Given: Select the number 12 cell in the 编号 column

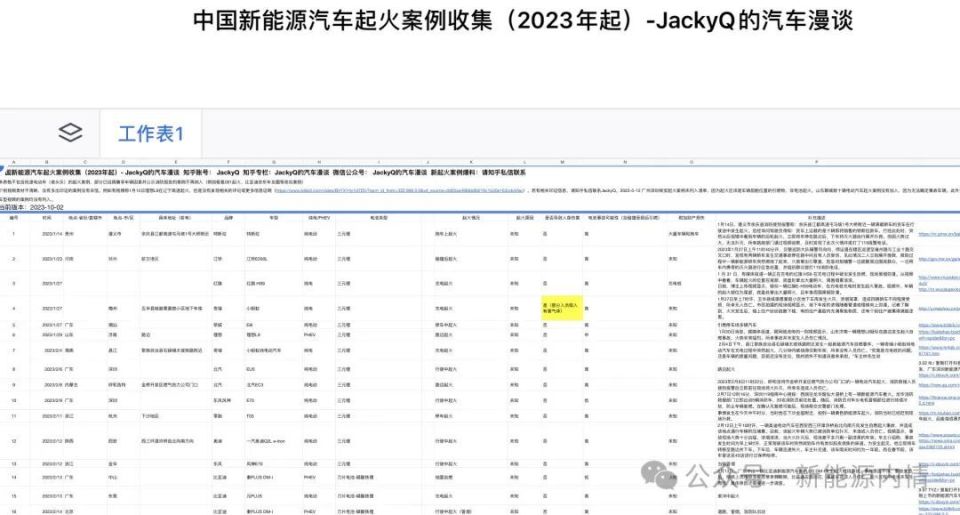Looking at the screenshot, I should click(x=13, y=441).
